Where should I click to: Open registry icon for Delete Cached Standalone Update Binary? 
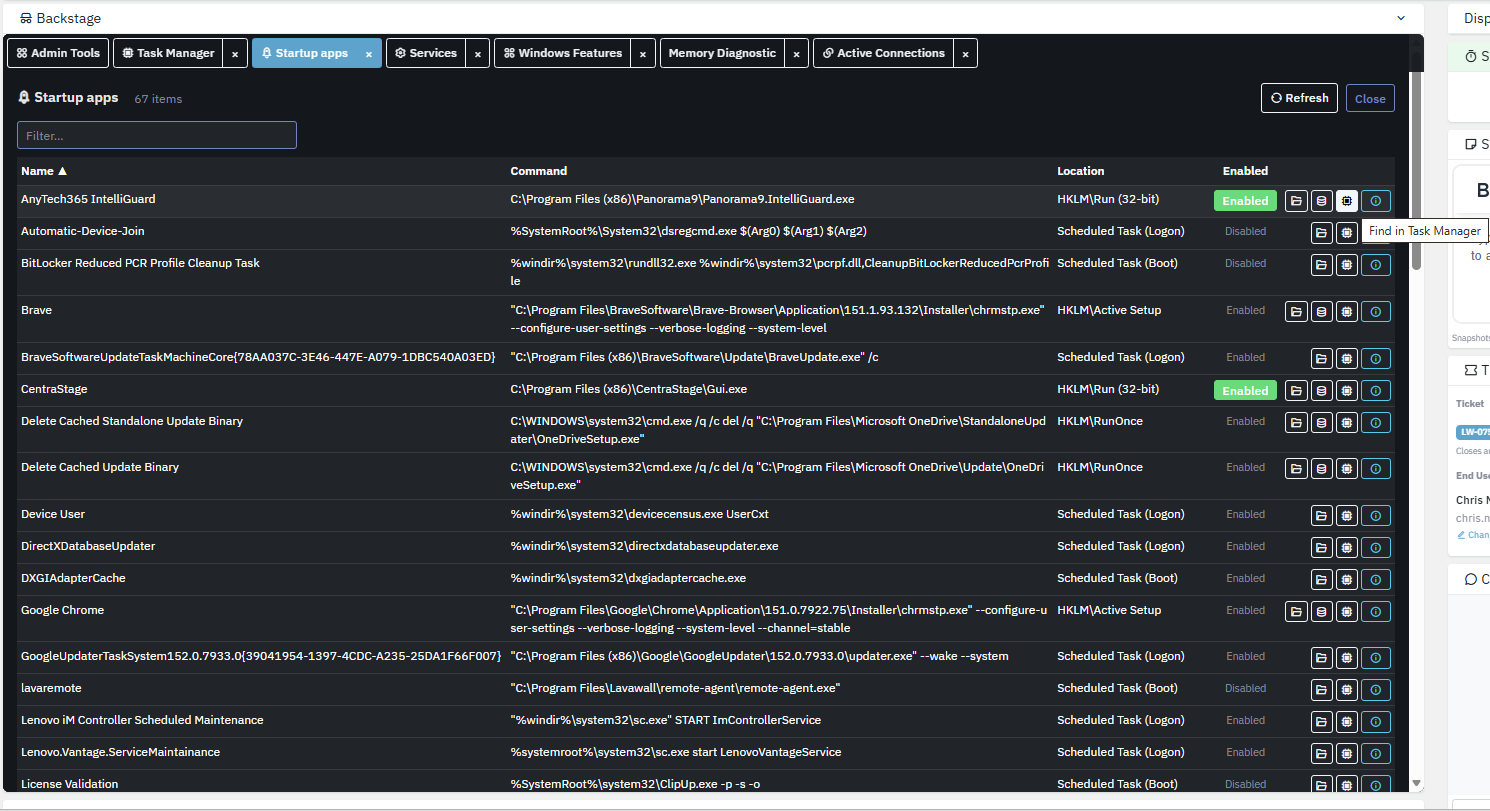point(1321,422)
